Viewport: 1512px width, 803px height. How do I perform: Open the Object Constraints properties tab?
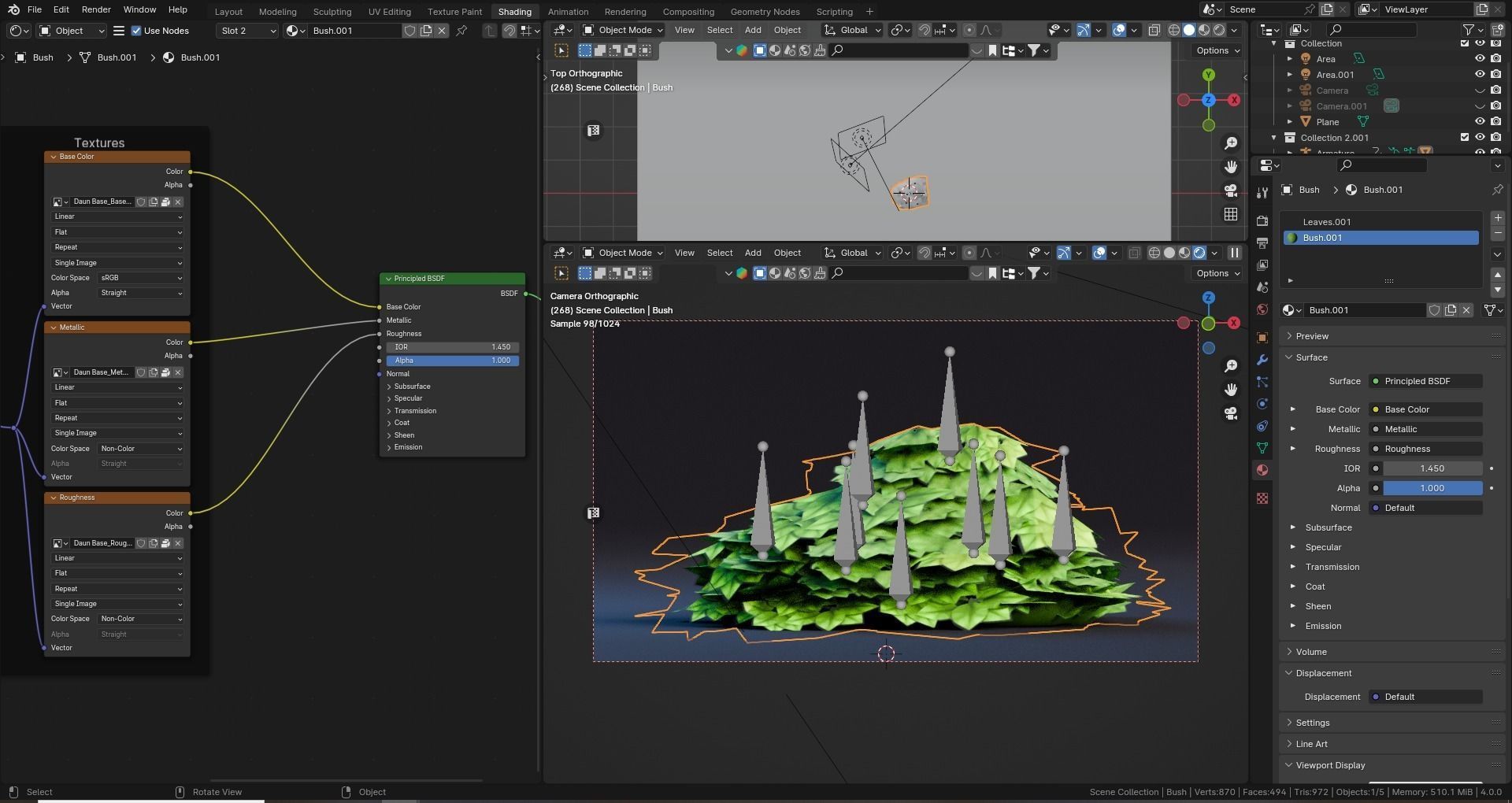1262,426
